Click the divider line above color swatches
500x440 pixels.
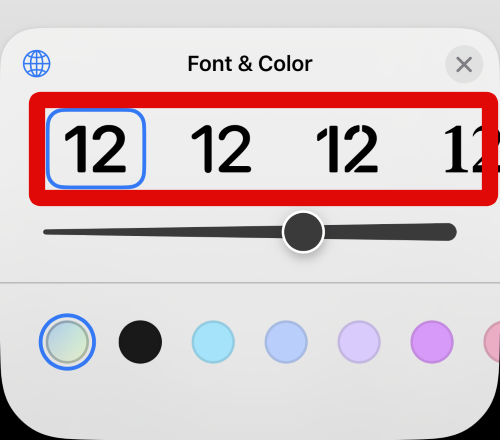pyautogui.click(x=250, y=283)
